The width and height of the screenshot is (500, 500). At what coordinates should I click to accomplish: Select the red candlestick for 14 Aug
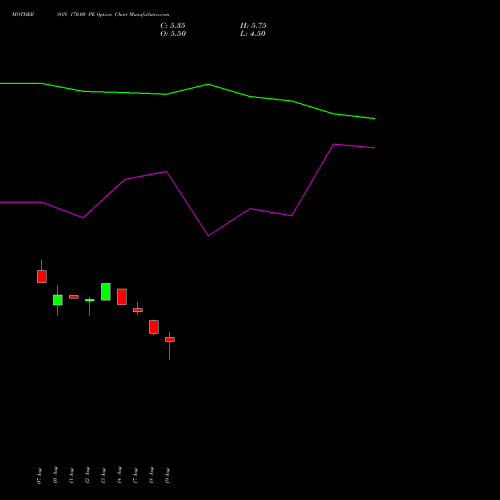(122, 297)
